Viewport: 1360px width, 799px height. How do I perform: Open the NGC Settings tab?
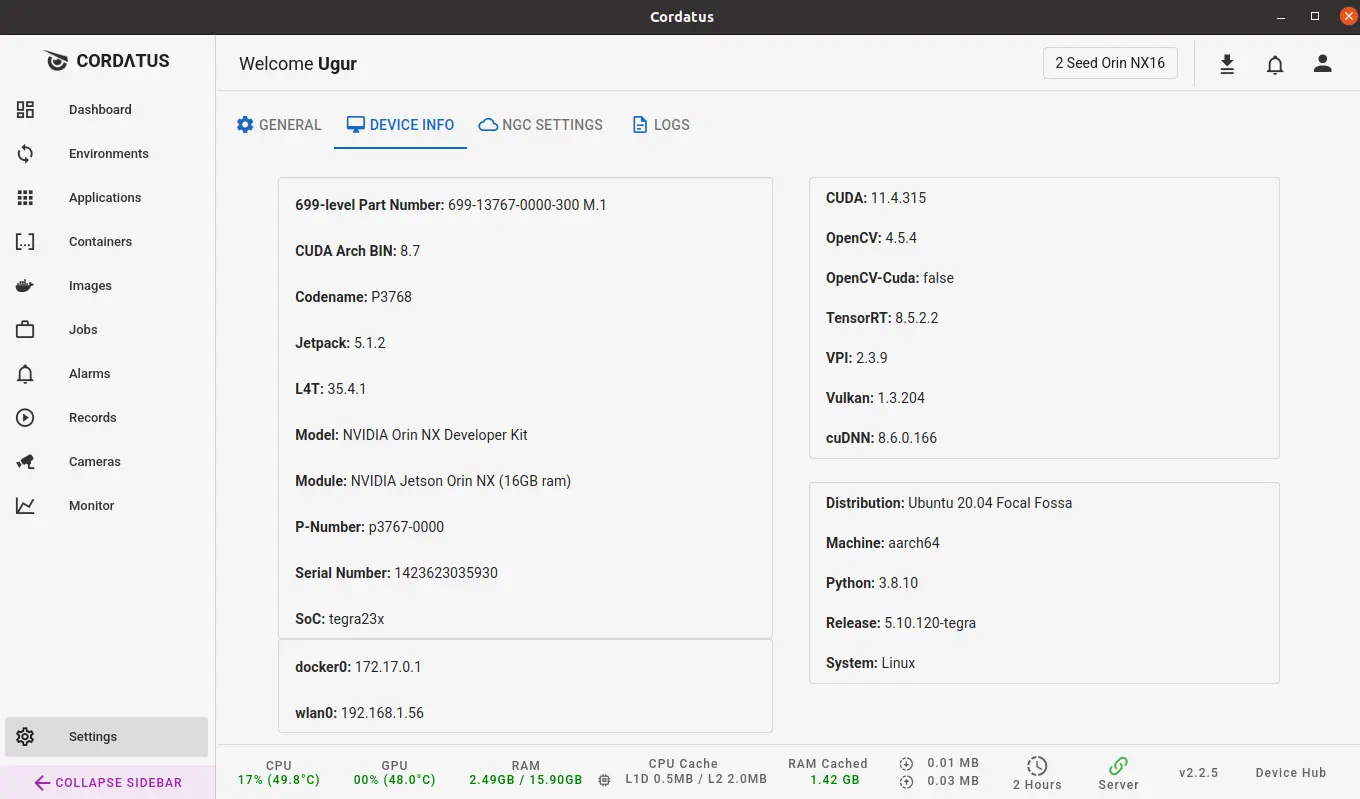[x=541, y=125]
